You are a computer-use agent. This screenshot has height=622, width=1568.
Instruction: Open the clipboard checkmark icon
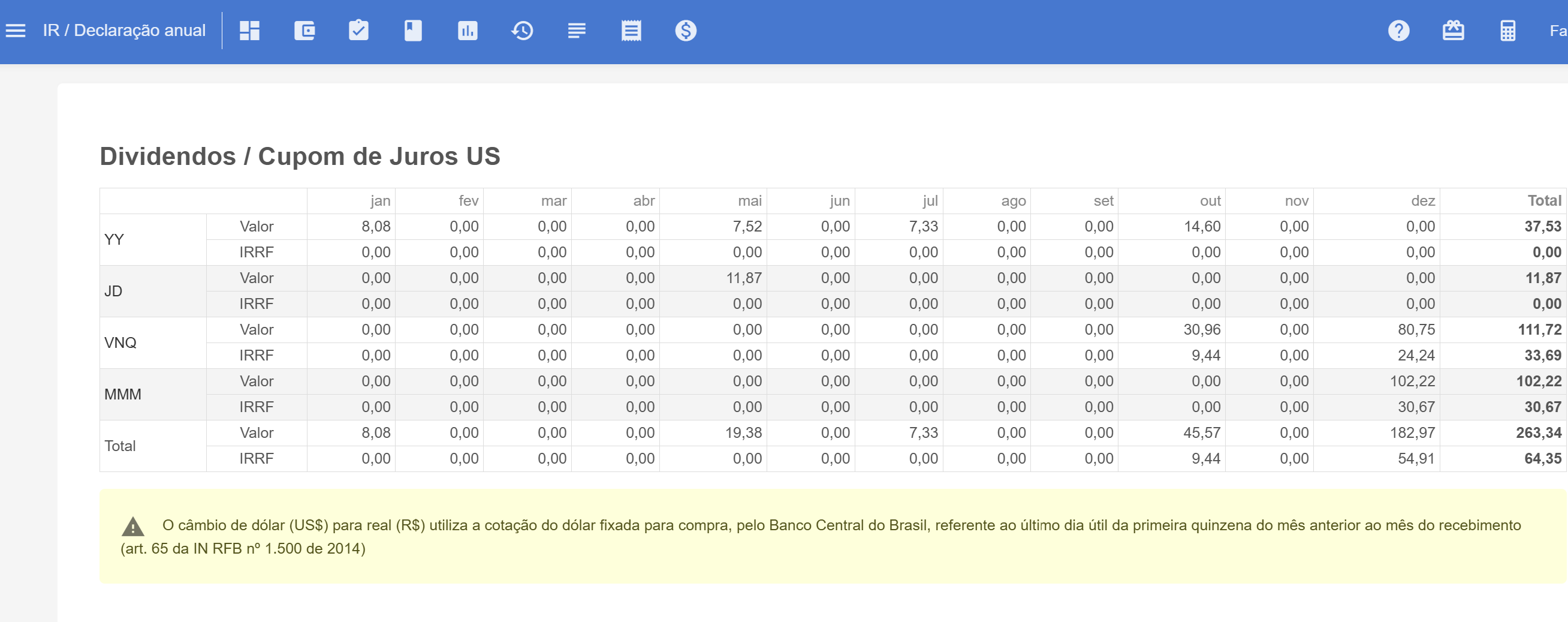click(358, 31)
